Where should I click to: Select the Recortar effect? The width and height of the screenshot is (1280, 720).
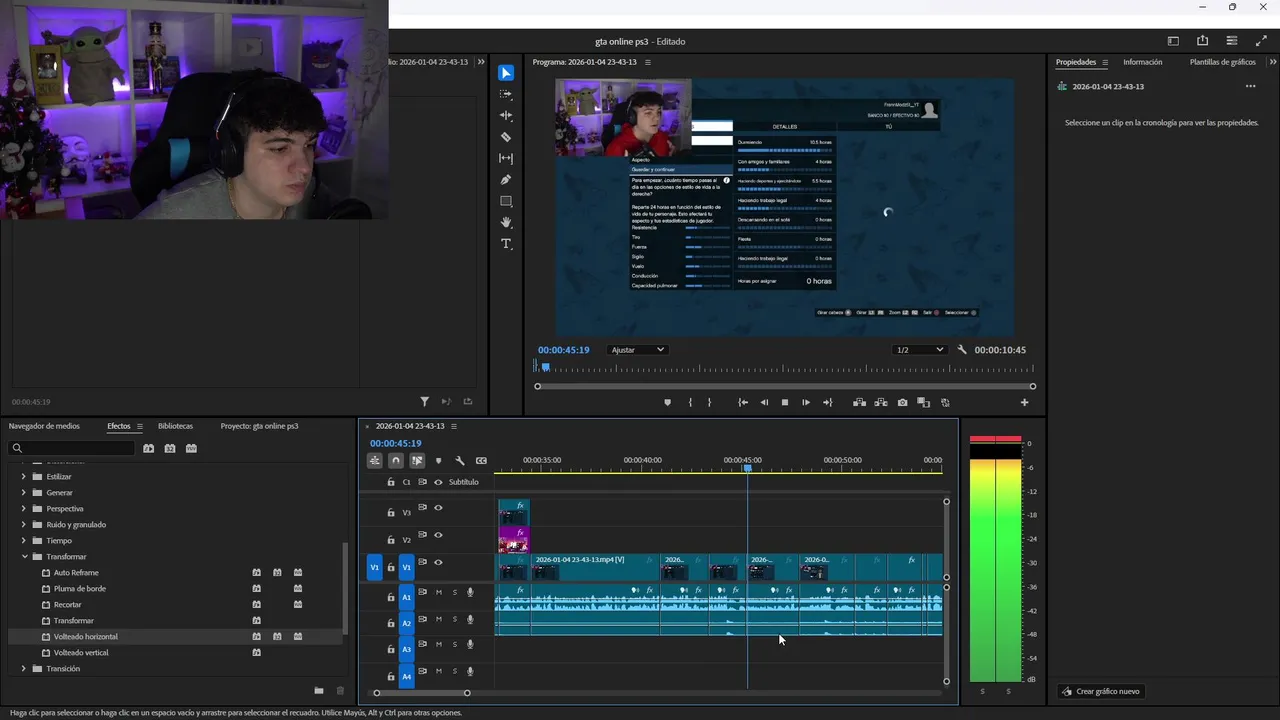(67, 605)
